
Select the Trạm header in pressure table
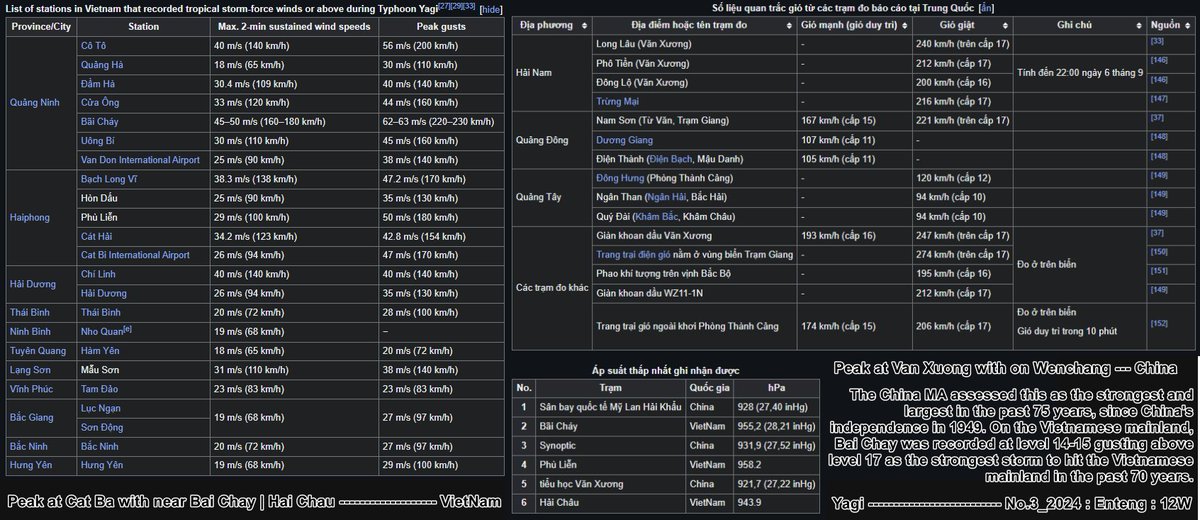click(611, 387)
